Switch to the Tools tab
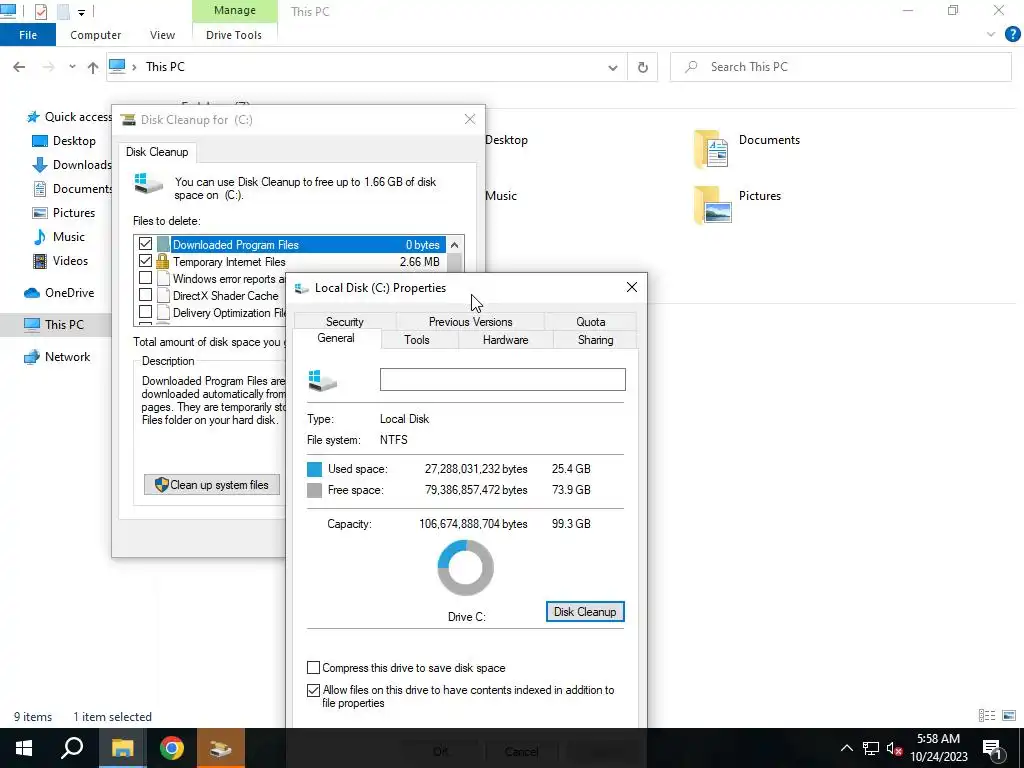Image resolution: width=1024 pixels, height=768 pixels. click(x=417, y=340)
